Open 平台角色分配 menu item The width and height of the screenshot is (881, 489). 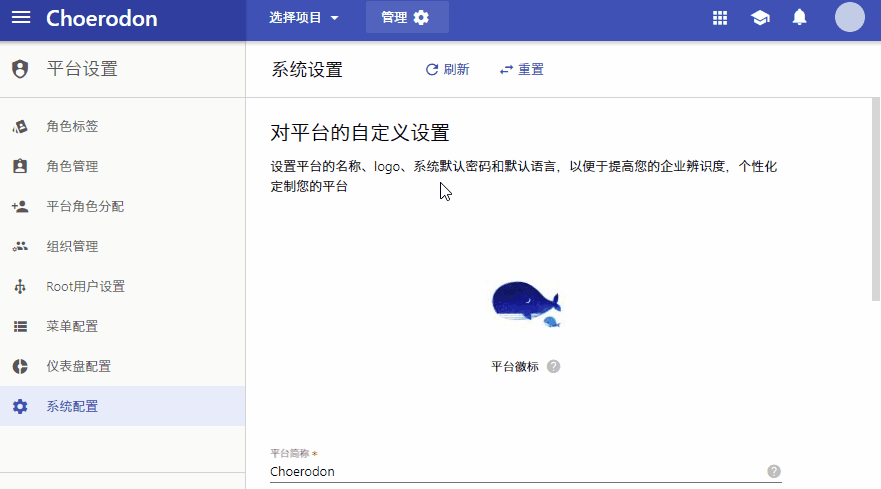pos(122,206)
